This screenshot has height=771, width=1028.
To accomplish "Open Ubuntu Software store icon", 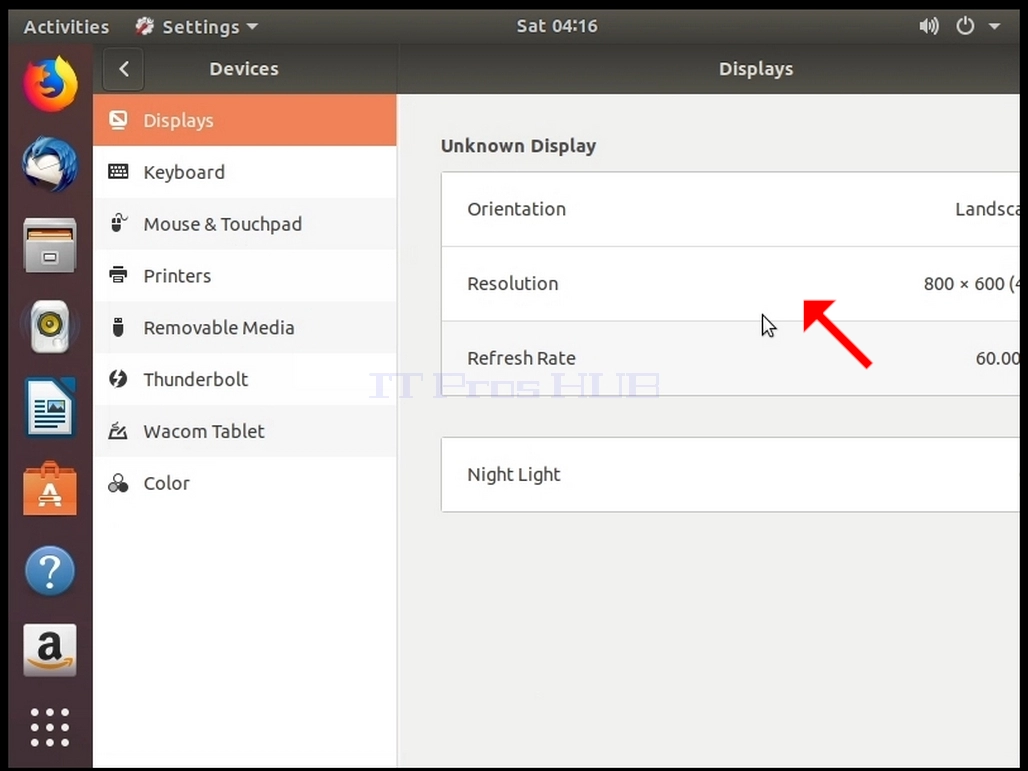I will tap(50, 489).
